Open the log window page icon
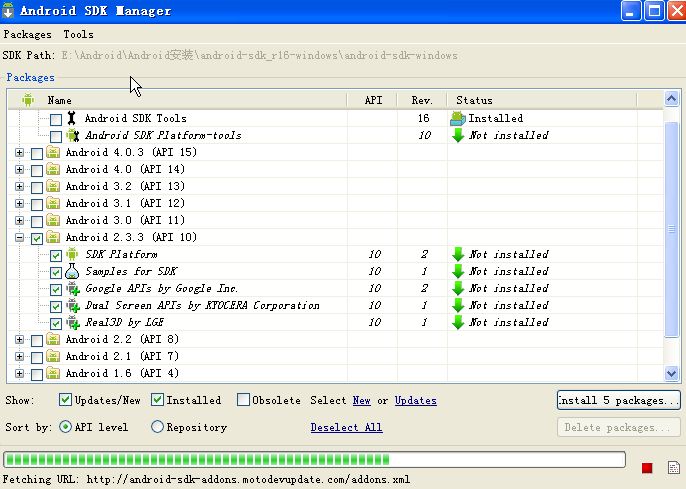The width and height of the screenshot is (686, 489). click(674, 467)
